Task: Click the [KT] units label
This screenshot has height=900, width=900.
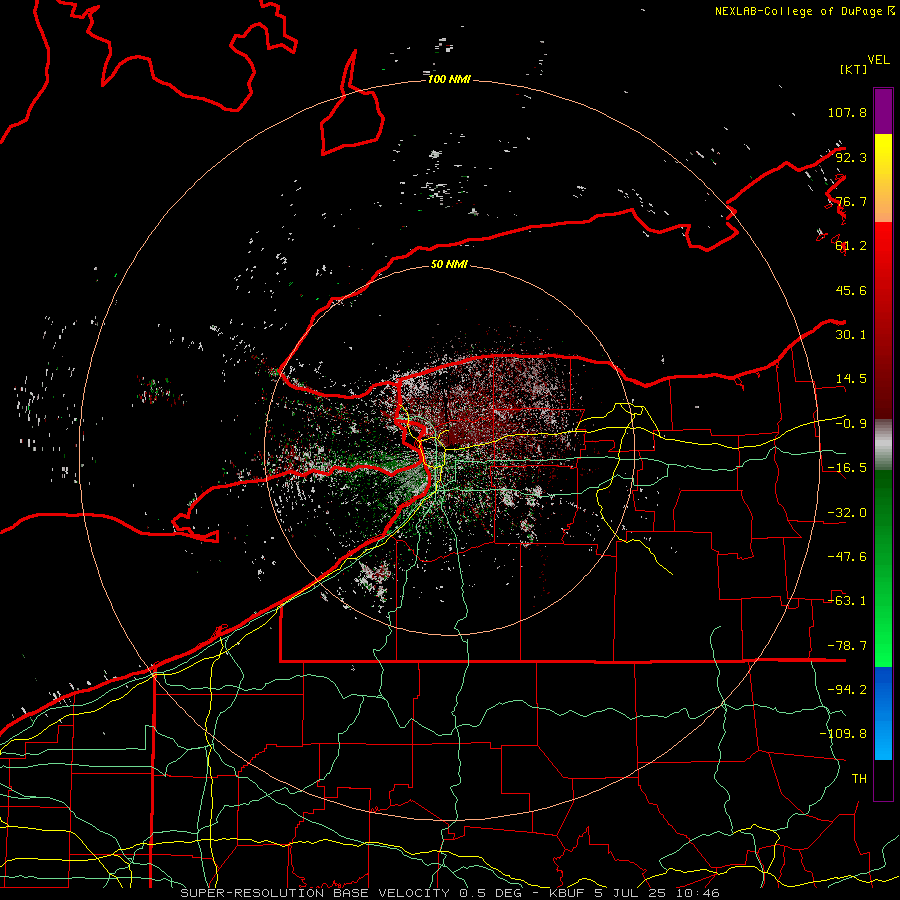Action: click(x=853, y=69)
